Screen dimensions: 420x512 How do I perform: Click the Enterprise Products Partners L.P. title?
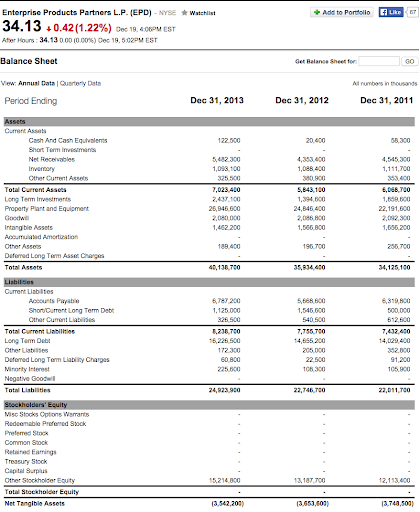(x=77, y=13)
